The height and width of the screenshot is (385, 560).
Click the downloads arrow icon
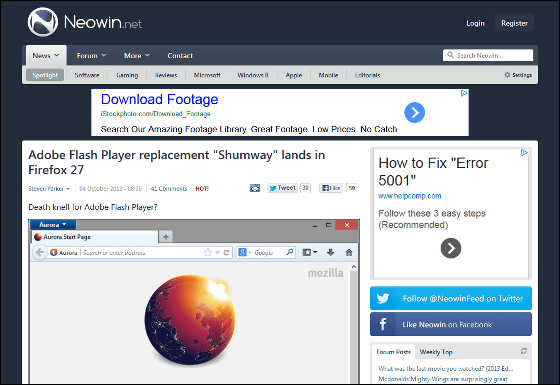coord(330,252)
